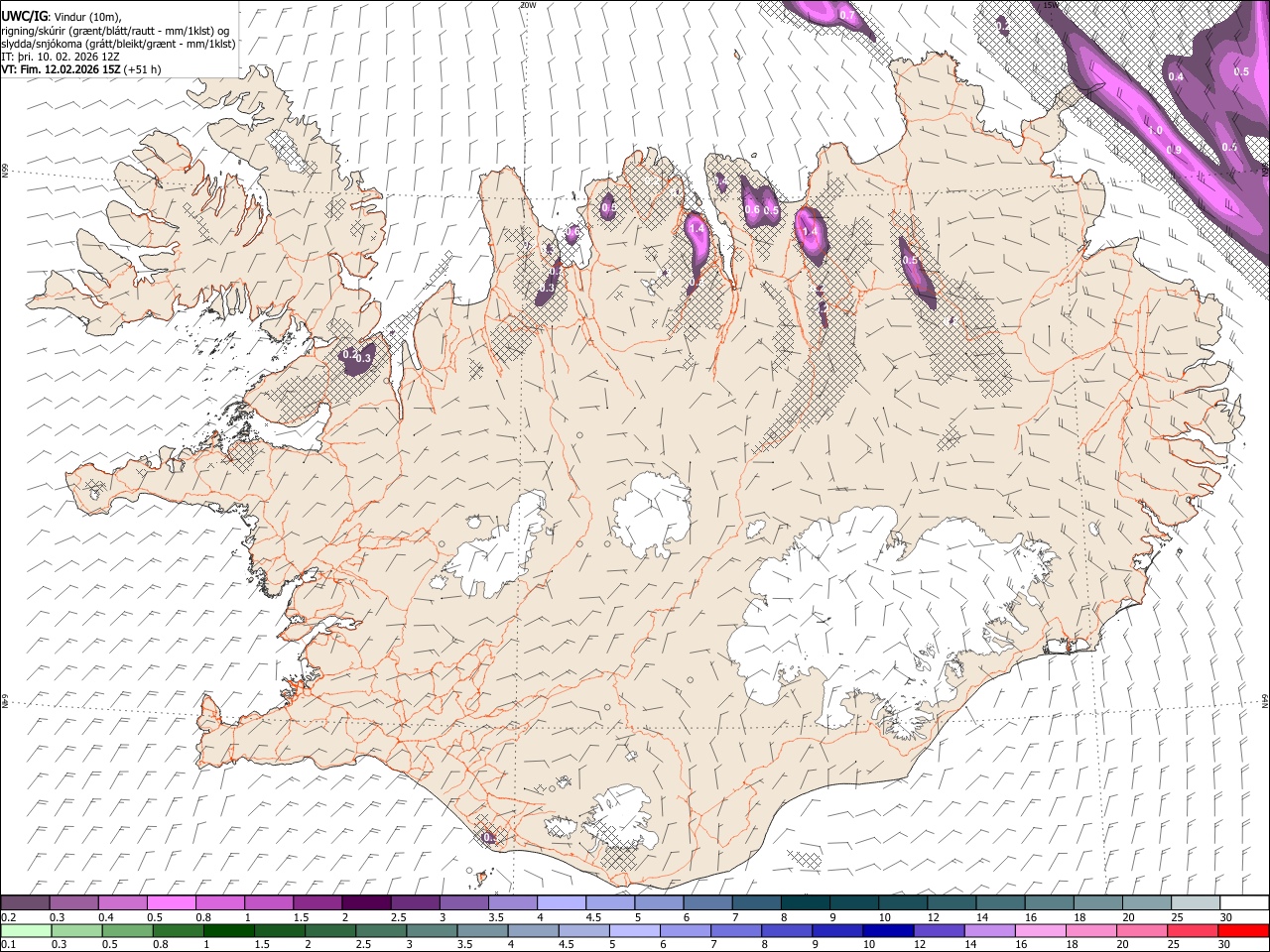
Task: Click the 'IT: þri. 10. 02. 2026 12Z' line
Action: pos(62,57)
